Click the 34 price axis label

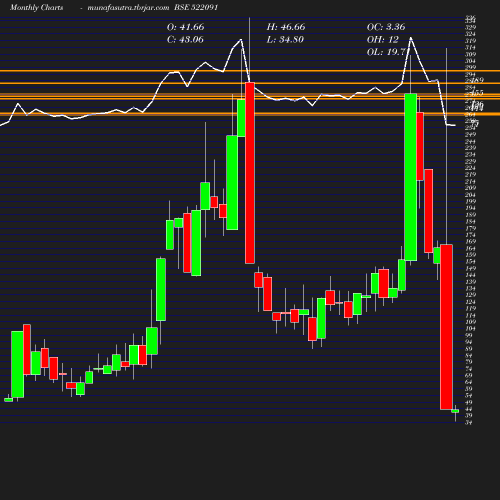469,423
